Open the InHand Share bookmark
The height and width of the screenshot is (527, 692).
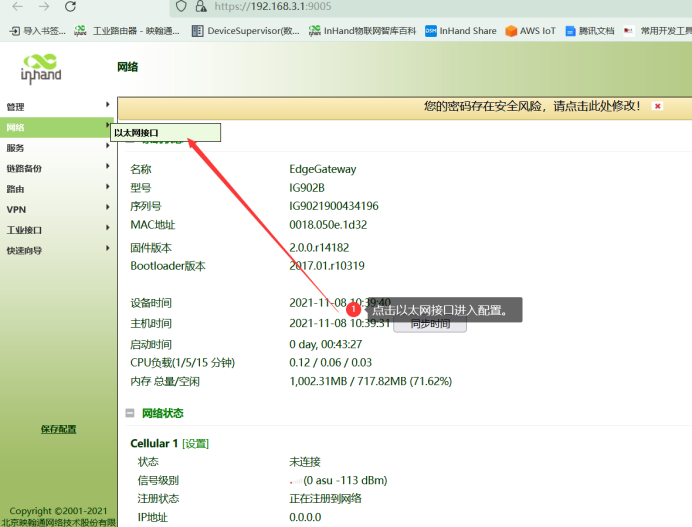(460, 31)
